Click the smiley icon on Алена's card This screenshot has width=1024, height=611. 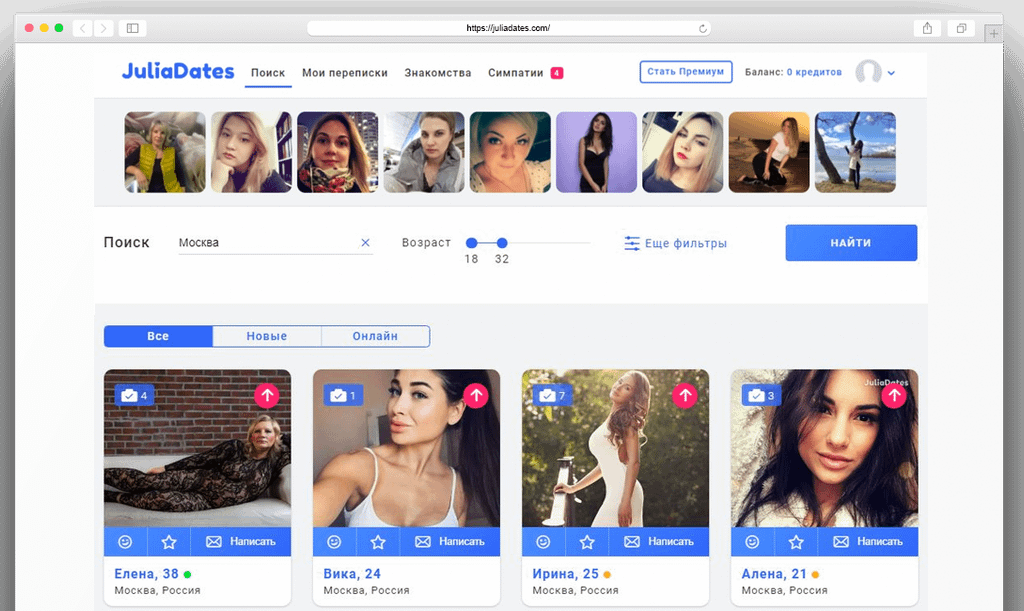[x=752, y=542]
